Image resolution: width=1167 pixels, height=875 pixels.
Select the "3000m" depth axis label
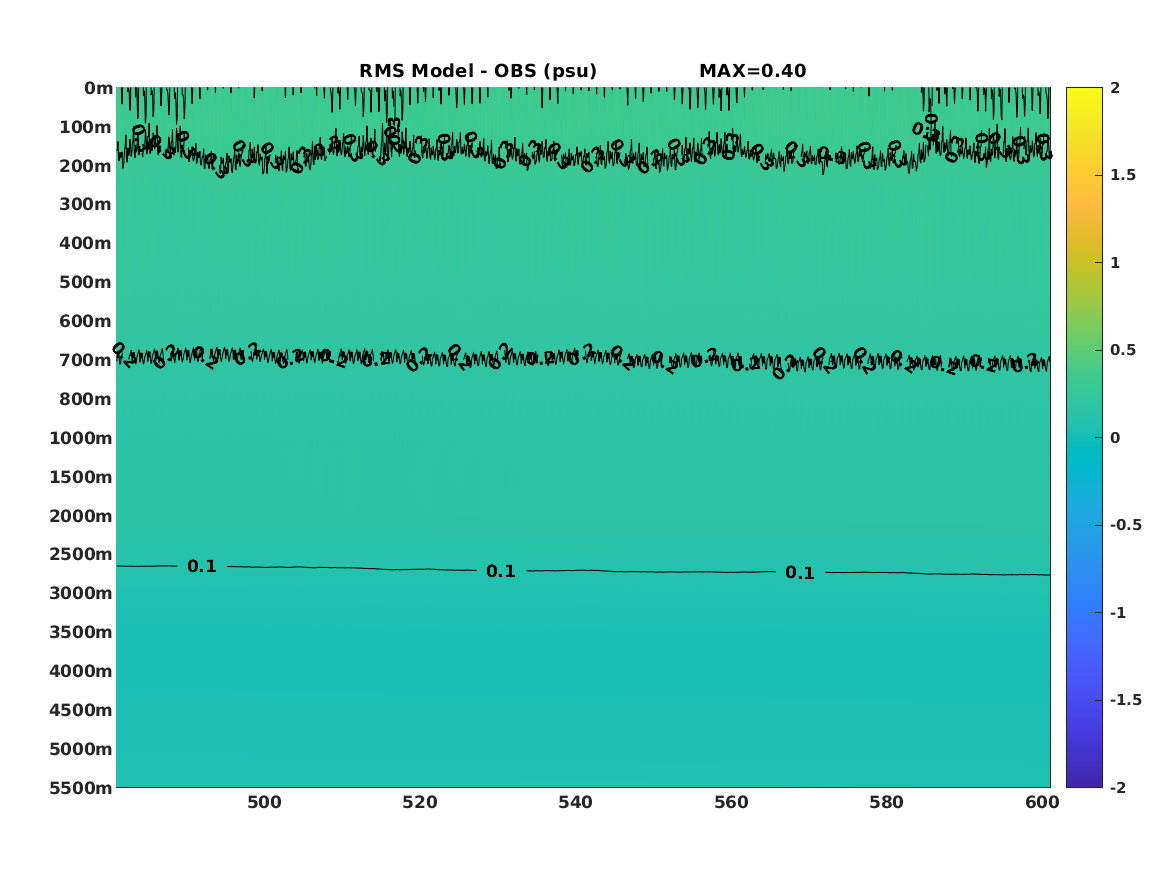click(x=81, y=594)
